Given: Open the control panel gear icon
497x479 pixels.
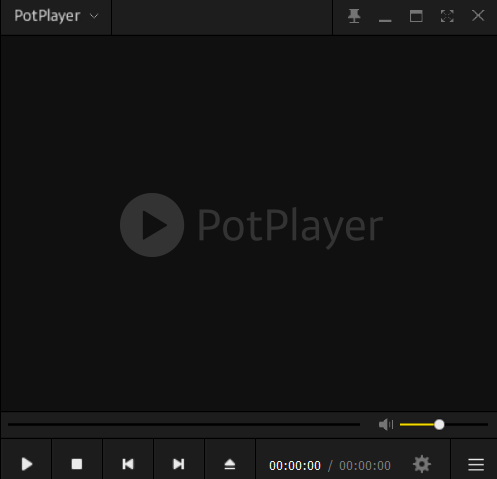Looking at the screenshot, I should [422, 464].
